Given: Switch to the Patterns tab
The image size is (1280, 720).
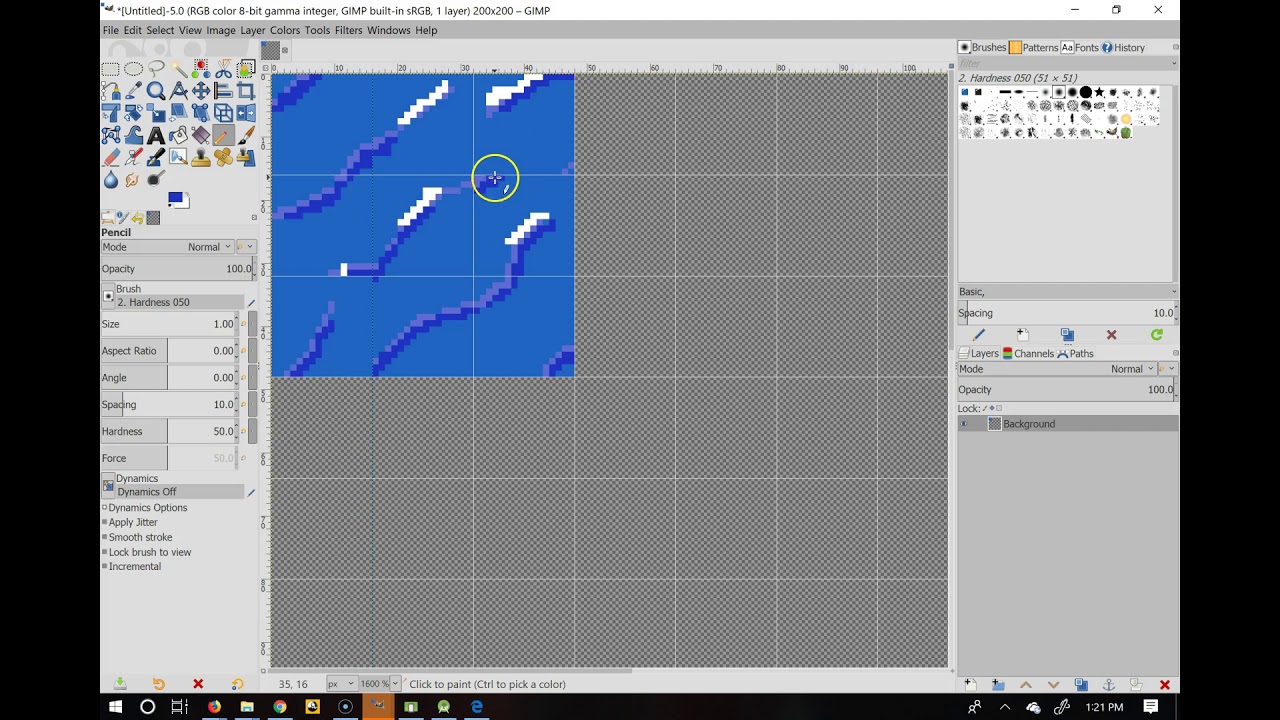Looking at the screenshot, I should coord(1033,47).
